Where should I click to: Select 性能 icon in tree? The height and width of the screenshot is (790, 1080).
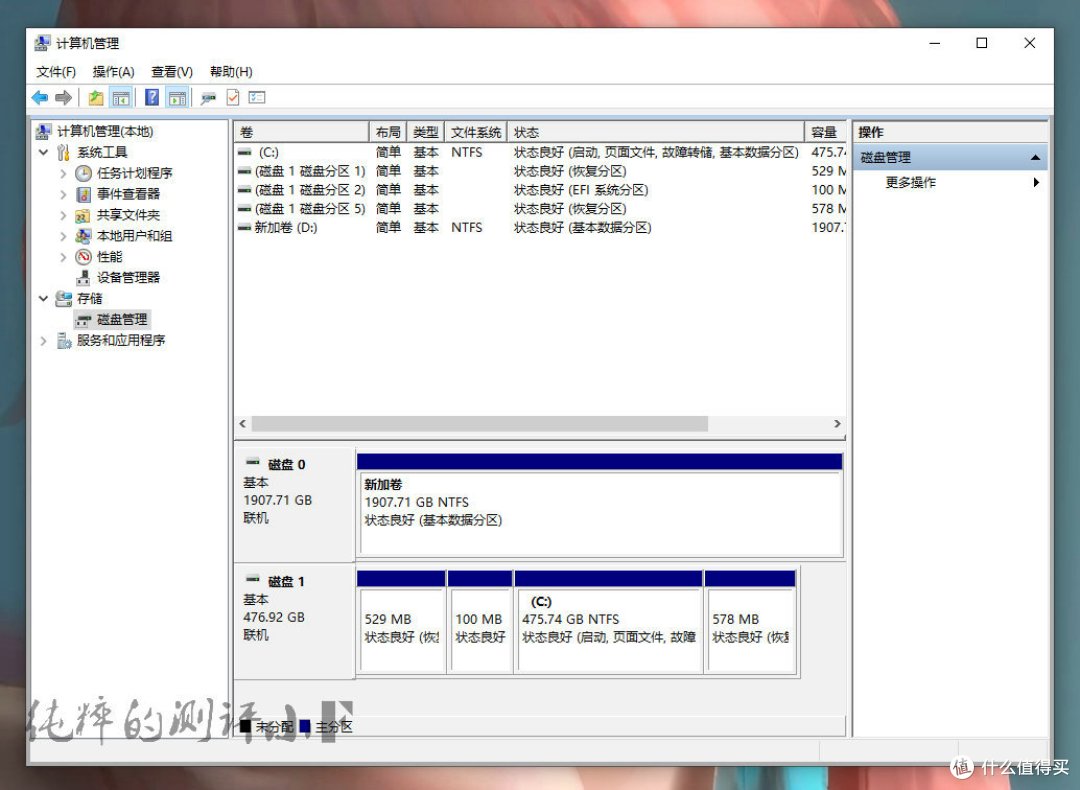click(83, 257)
